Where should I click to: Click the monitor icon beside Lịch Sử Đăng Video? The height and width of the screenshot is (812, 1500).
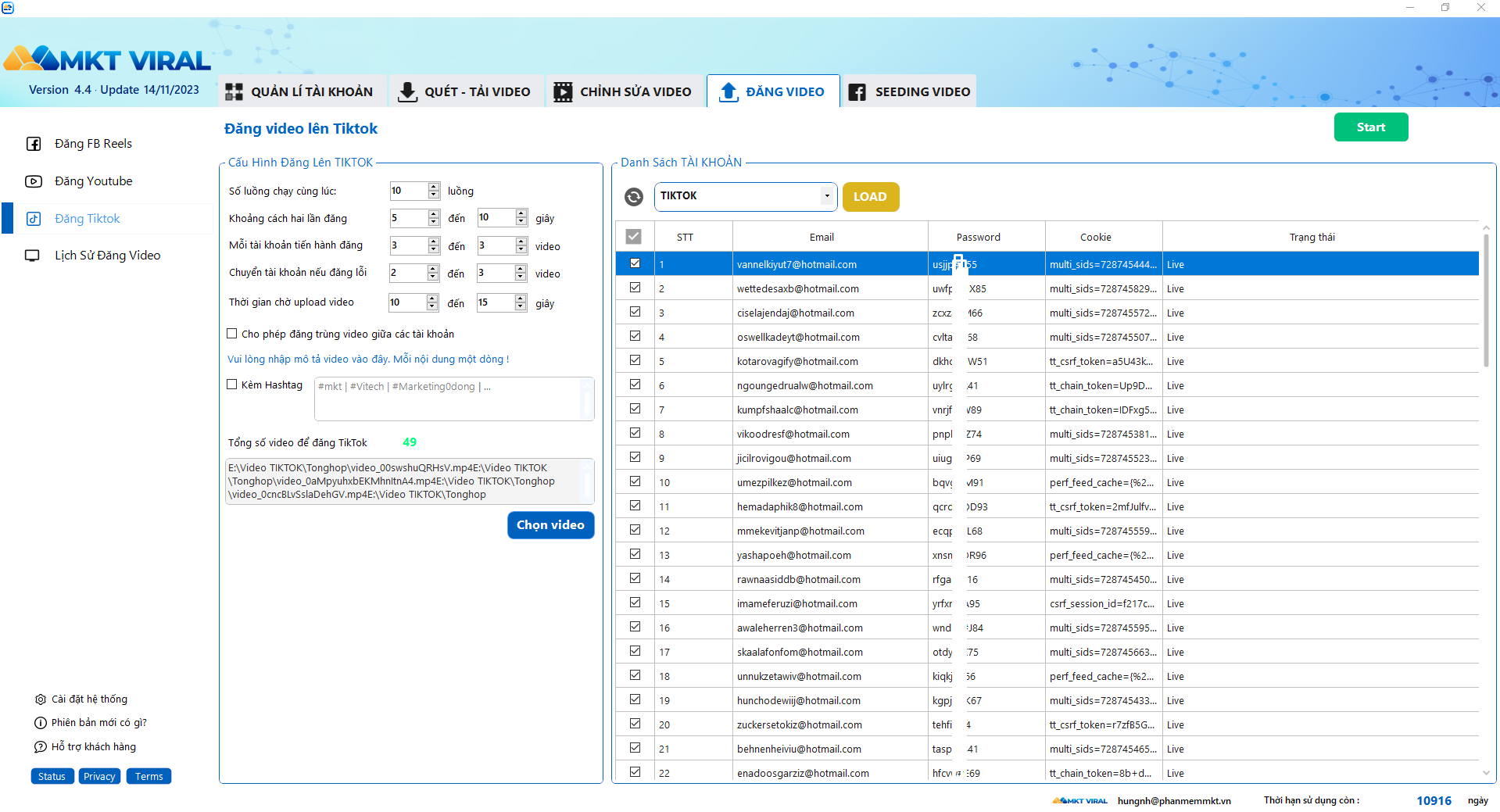33,256
